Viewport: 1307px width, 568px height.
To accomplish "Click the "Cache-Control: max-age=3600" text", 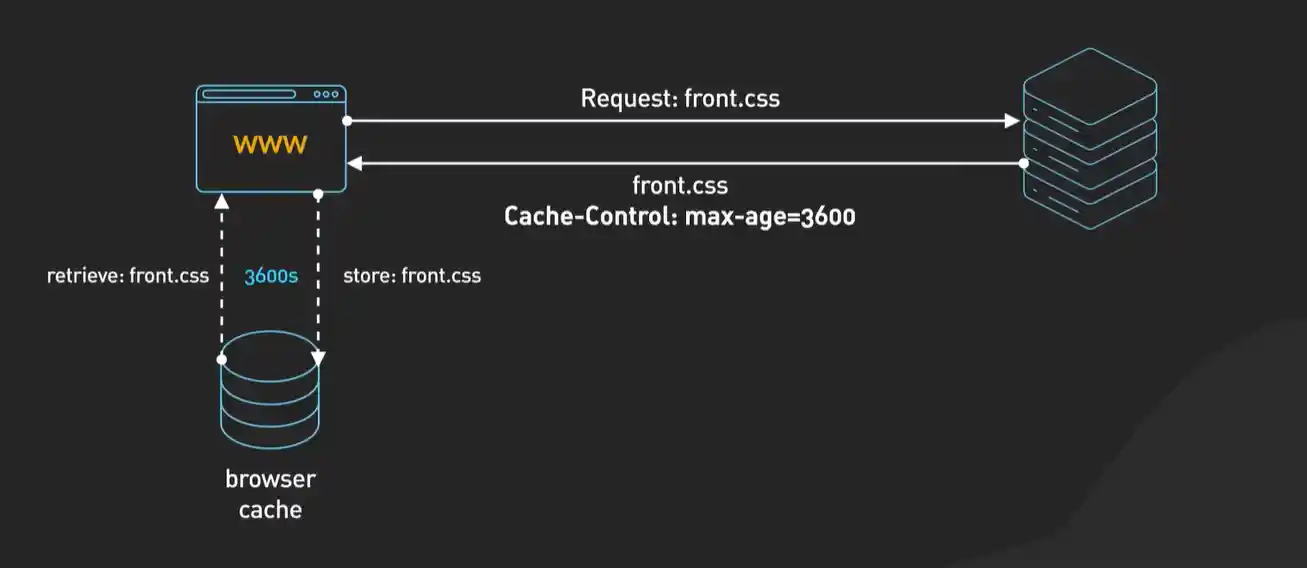I will pos(679,216).
